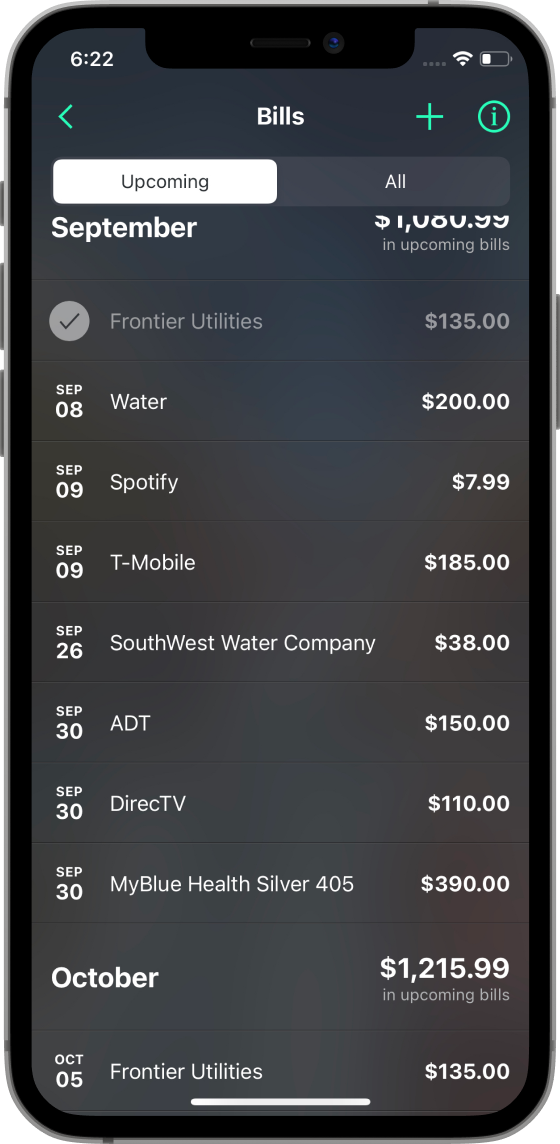Open the Water bill row
The height and width of the screenshot is (1144, 560).
click(x=280, y=401)
